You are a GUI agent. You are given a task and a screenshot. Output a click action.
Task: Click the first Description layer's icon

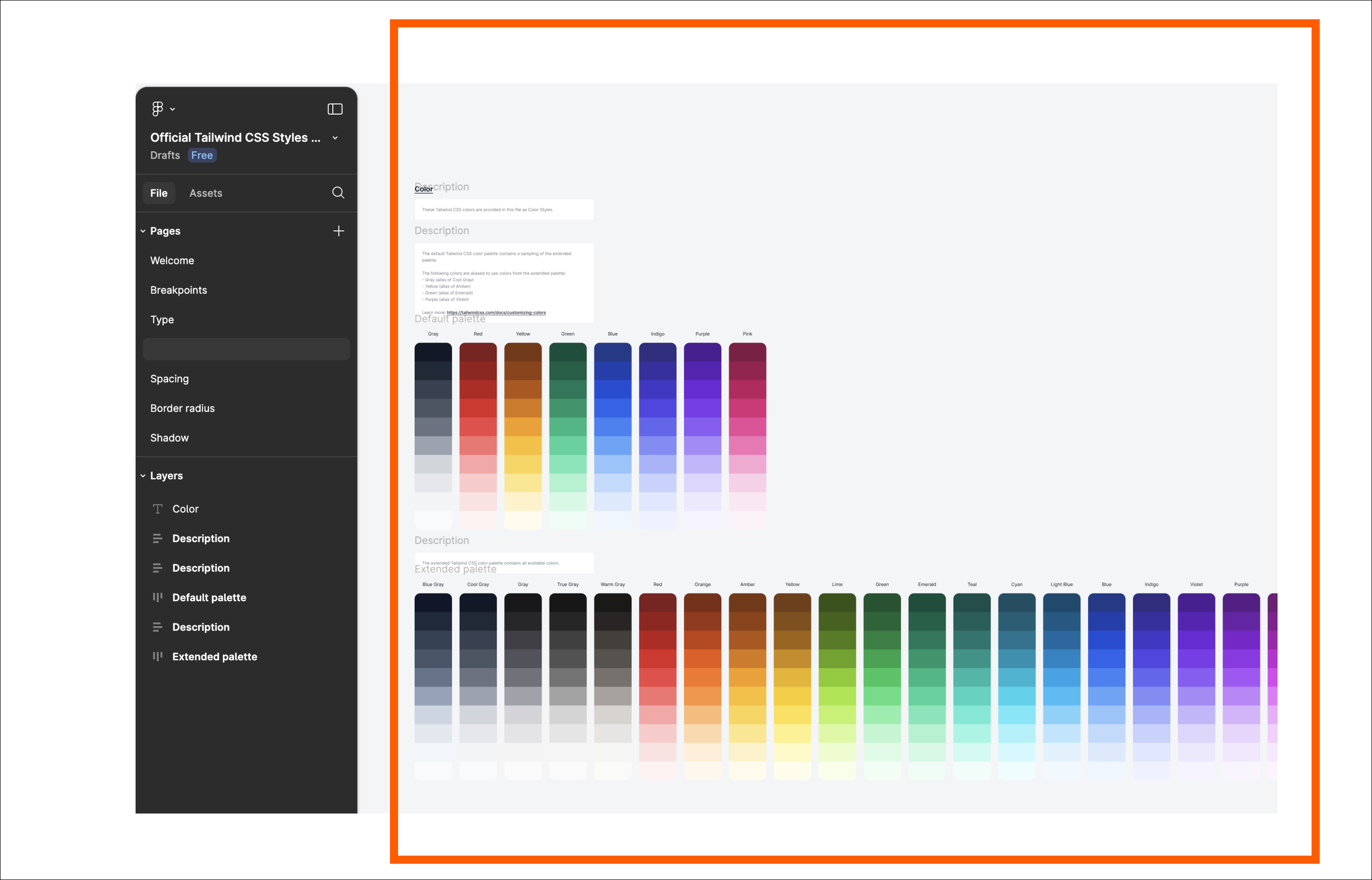158,538
